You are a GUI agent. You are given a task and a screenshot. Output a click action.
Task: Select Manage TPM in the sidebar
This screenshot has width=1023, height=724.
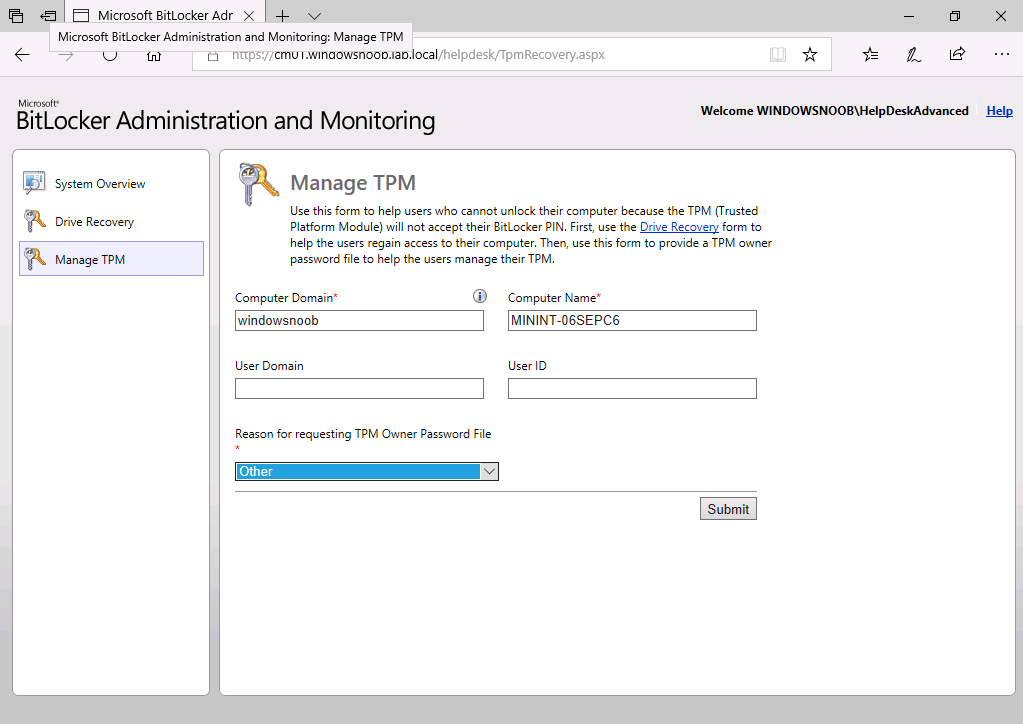pyautogui.click(x=112, y=259)
